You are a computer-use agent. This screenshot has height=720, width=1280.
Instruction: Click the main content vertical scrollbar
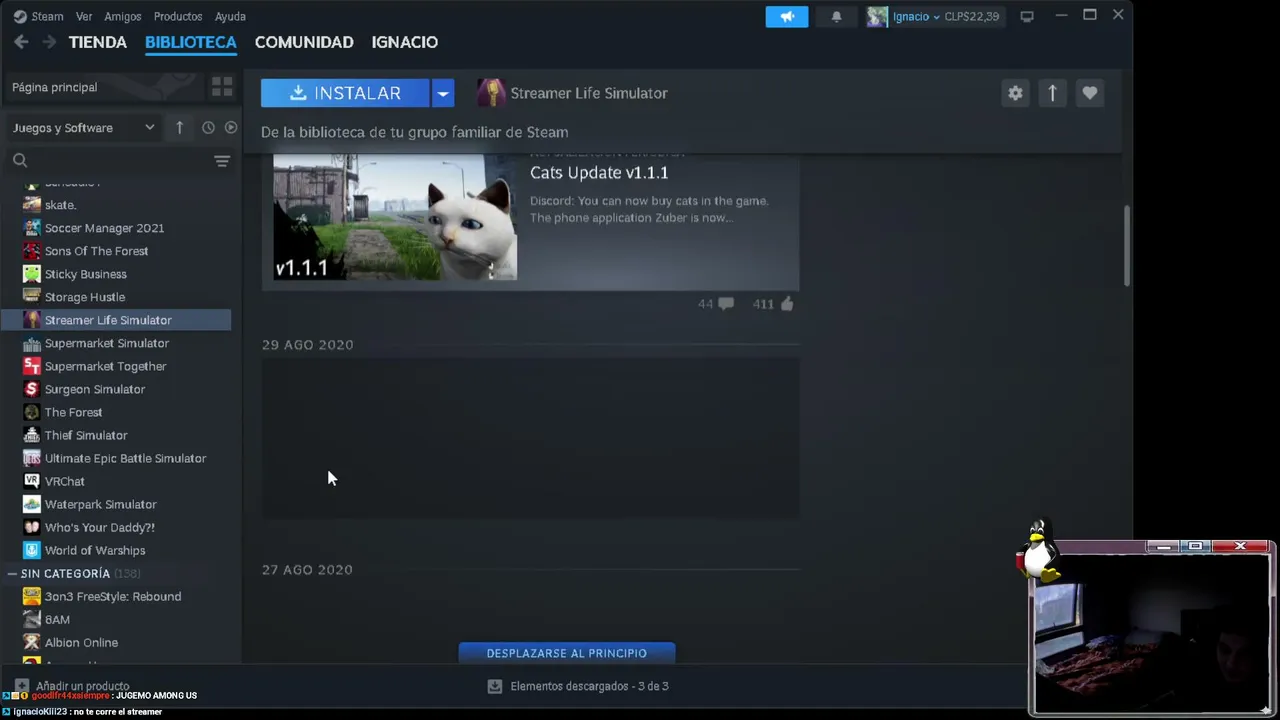coord(1127,245)
